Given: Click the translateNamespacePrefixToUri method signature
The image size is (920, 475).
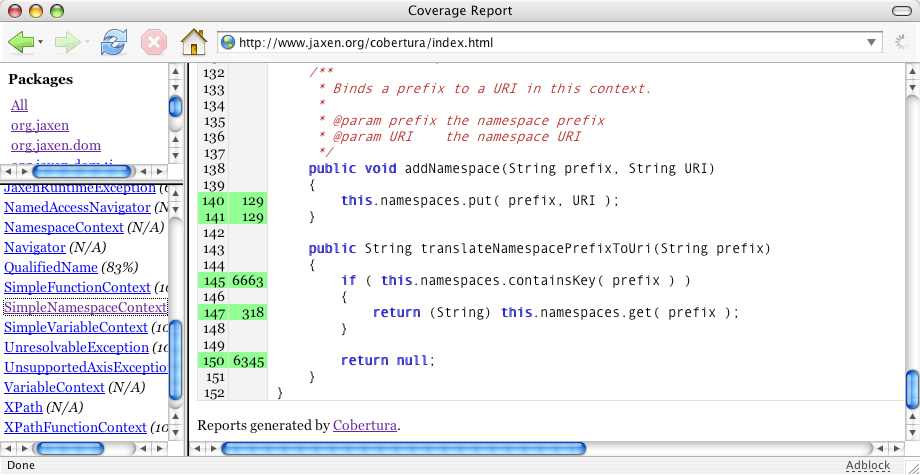Looking at the screenshot, I should click(x=539, y=249).
